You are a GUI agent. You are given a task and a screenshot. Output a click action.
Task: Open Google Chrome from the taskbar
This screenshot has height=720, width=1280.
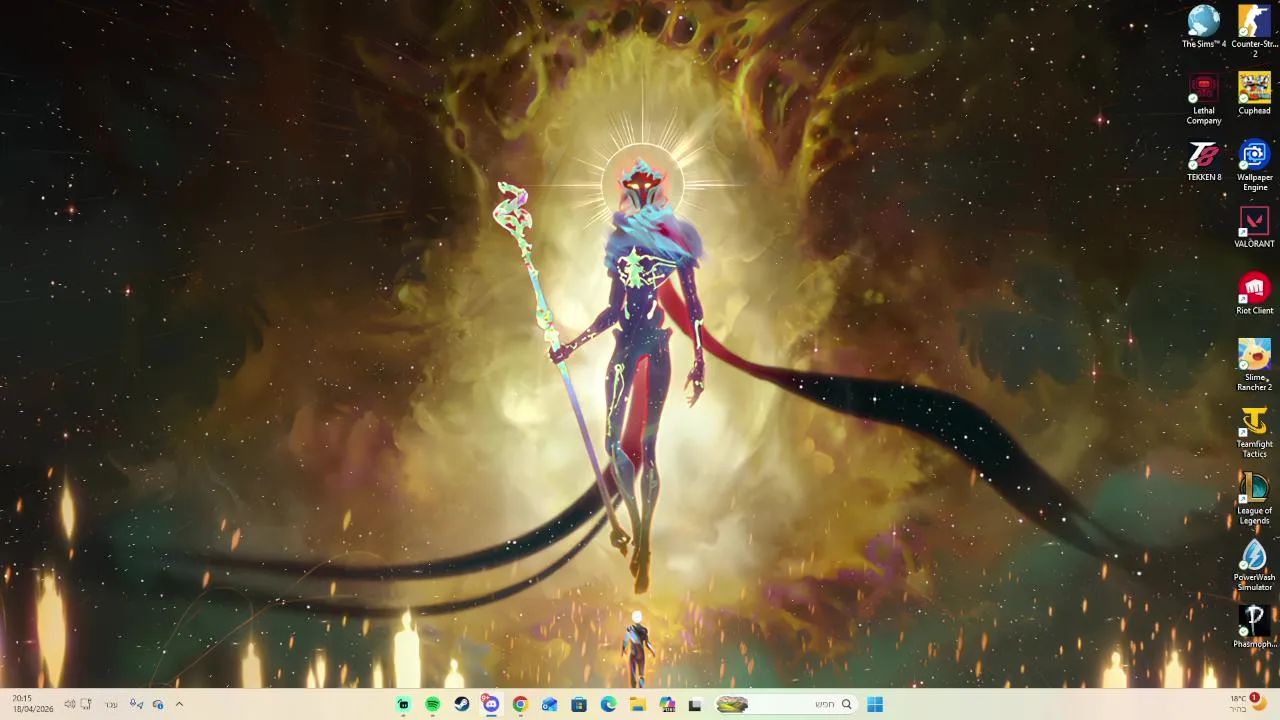[x=520, y=705]
